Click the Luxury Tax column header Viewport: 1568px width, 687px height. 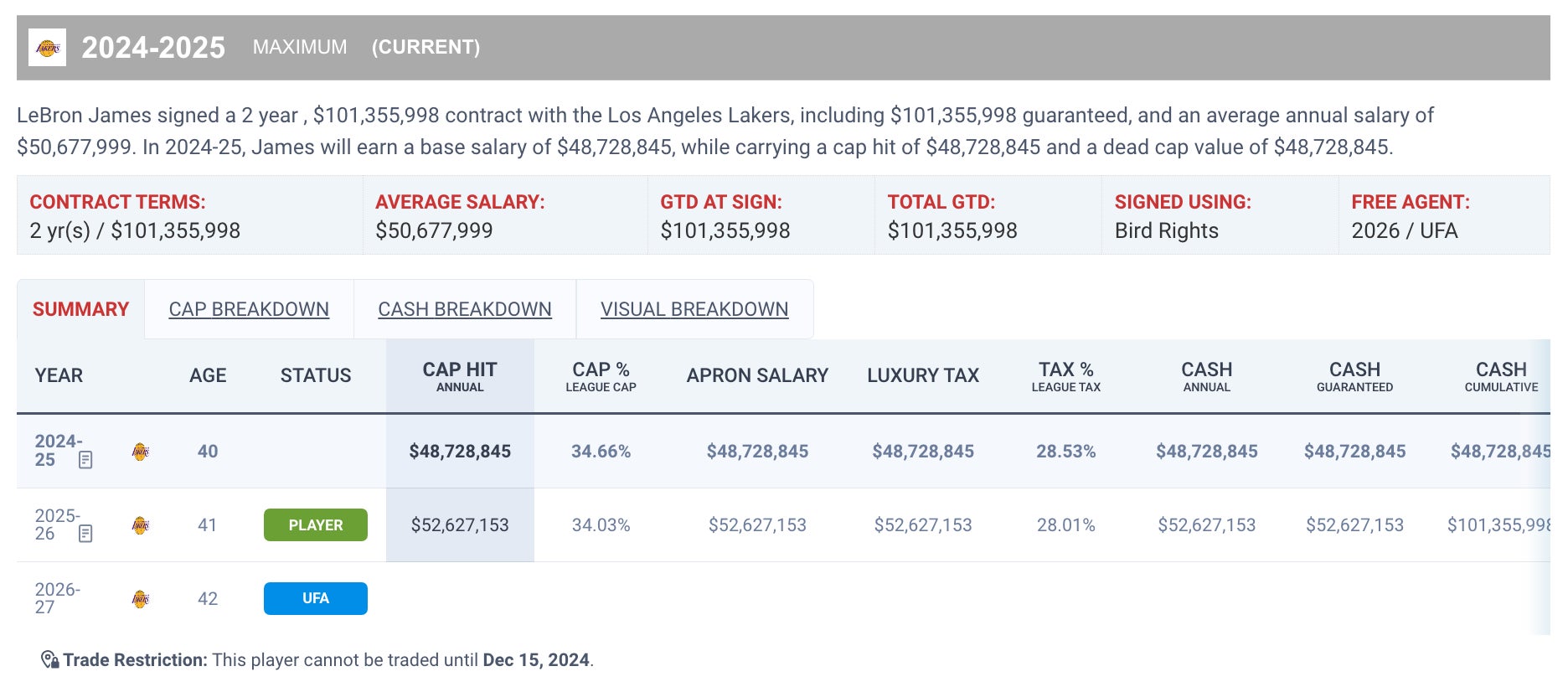pyautogui.click(x=923, y=376)
